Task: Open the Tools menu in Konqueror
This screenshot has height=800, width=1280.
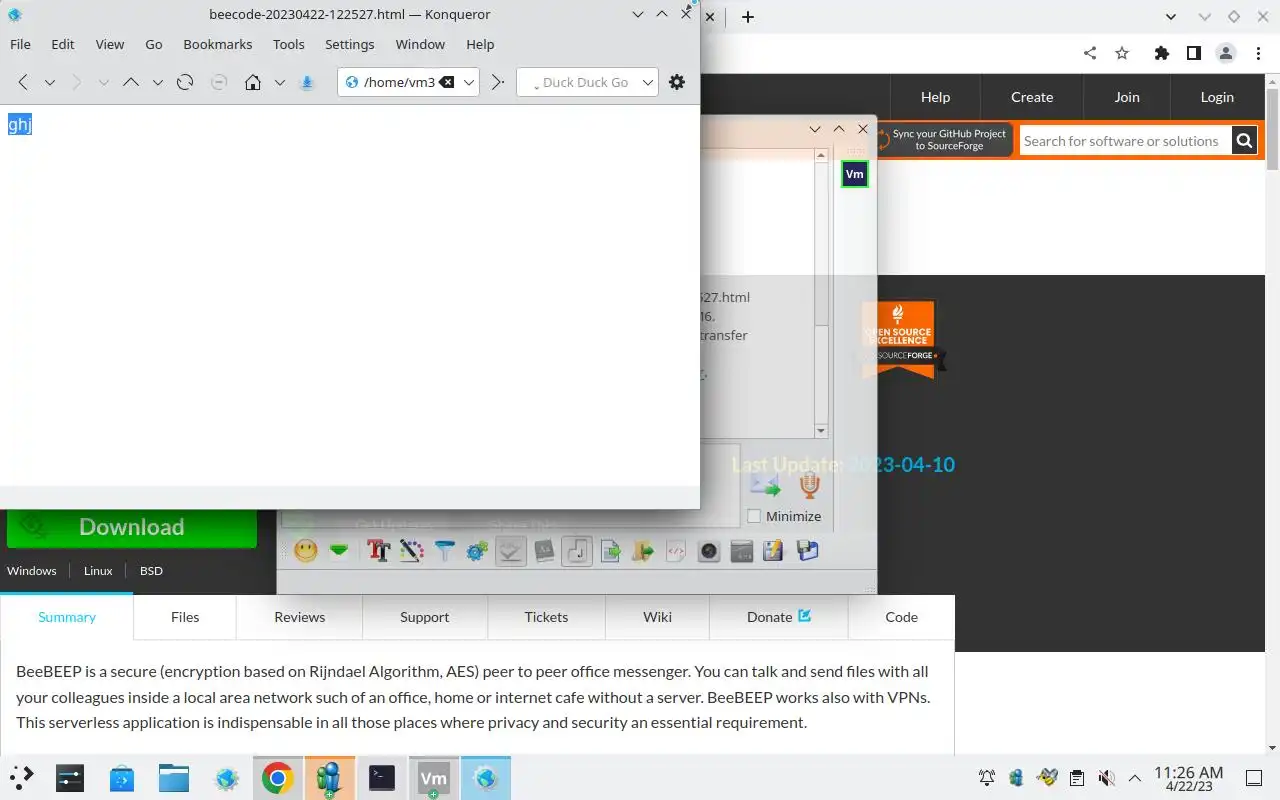Action: [289, 44]
